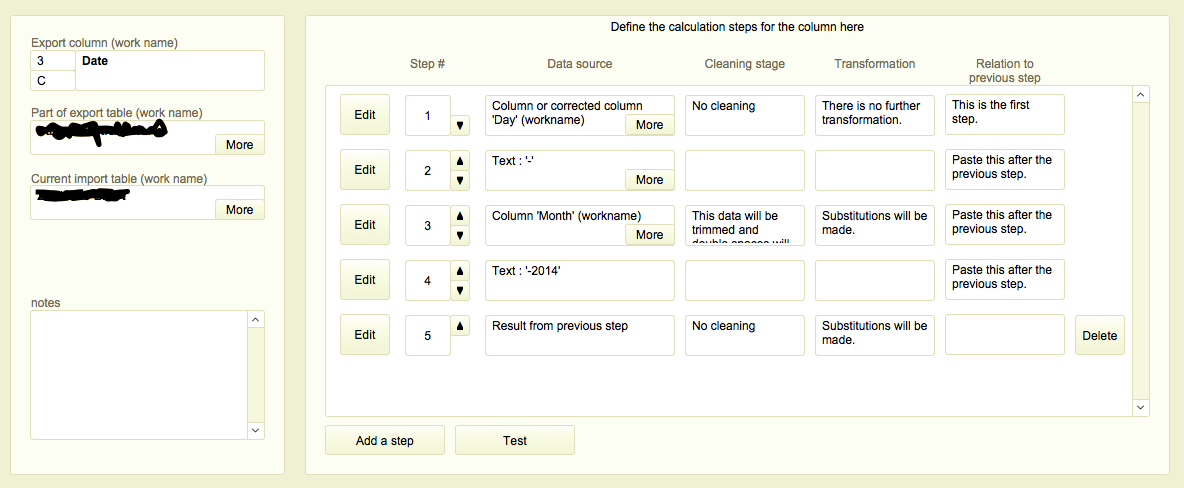Image resolution: width=1184 pixels, height=488 pixels.
Task: Expand More for Column 'Month' source
Action: tap(649, 235)
